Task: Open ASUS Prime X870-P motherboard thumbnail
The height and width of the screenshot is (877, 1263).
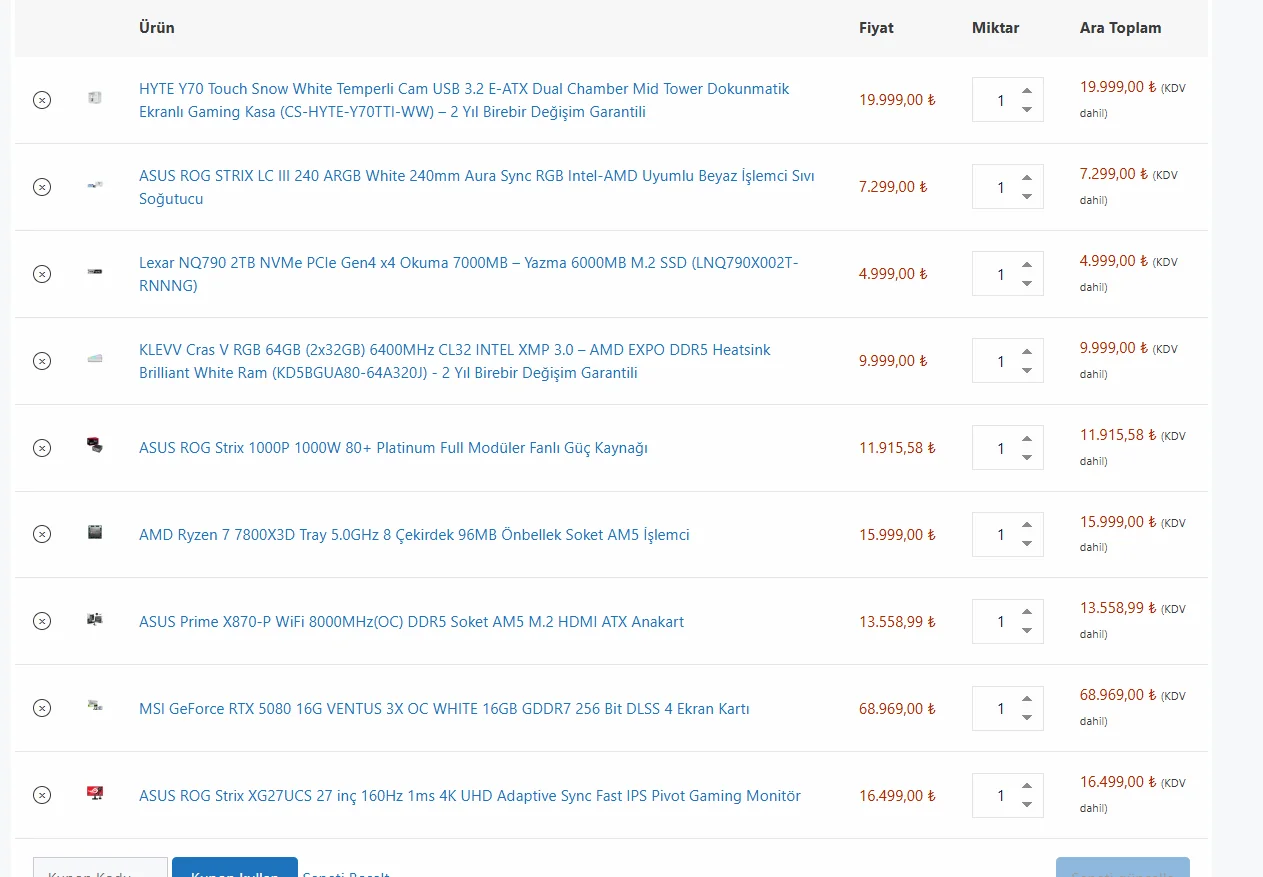Action: [95, 620]
